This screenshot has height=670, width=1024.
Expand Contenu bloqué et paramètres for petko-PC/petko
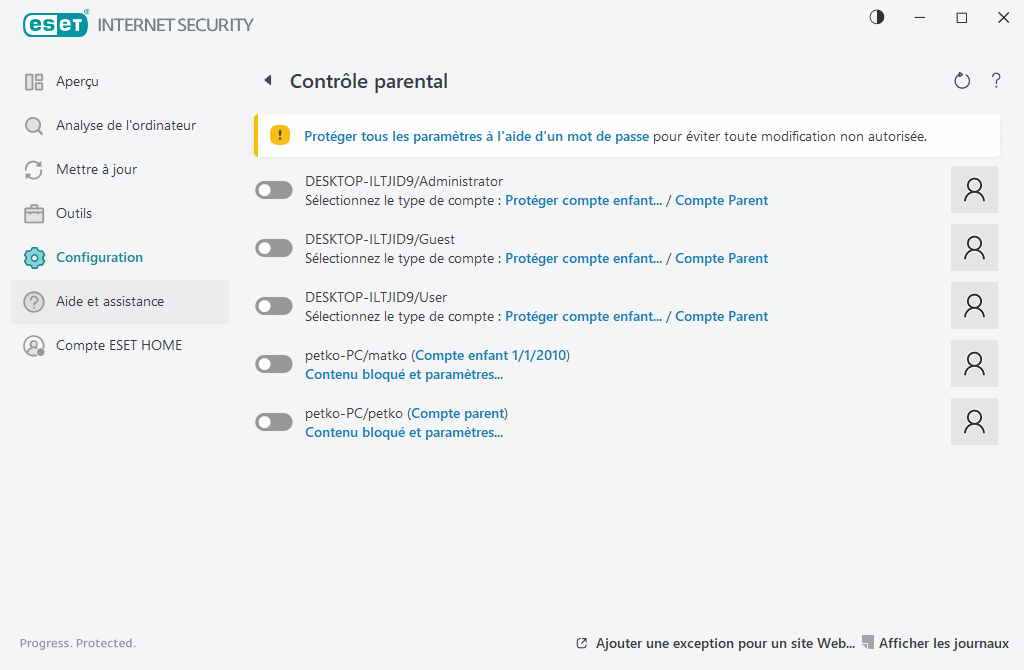pyautogui.click(x=403, y=433)
